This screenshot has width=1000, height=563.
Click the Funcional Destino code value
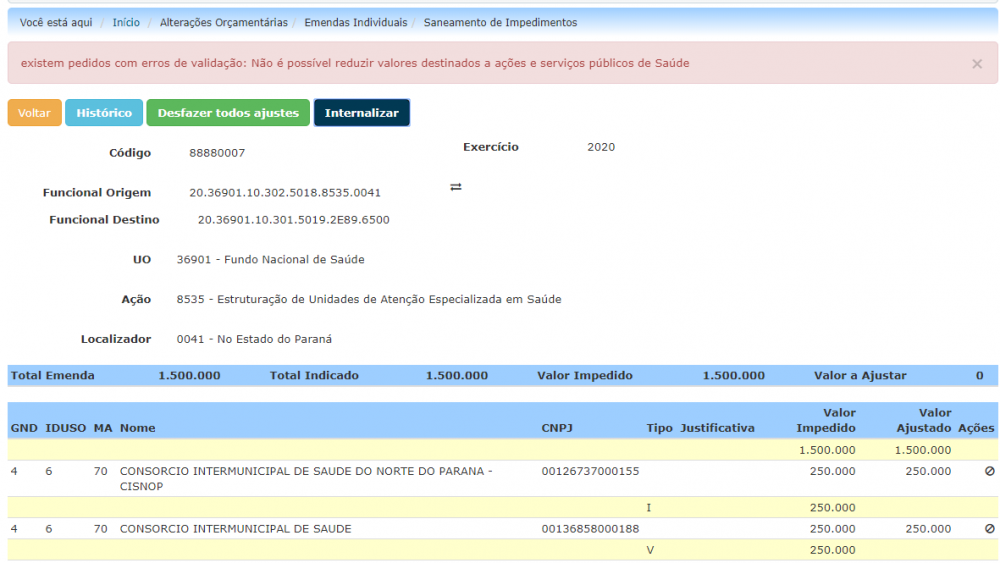293,220
